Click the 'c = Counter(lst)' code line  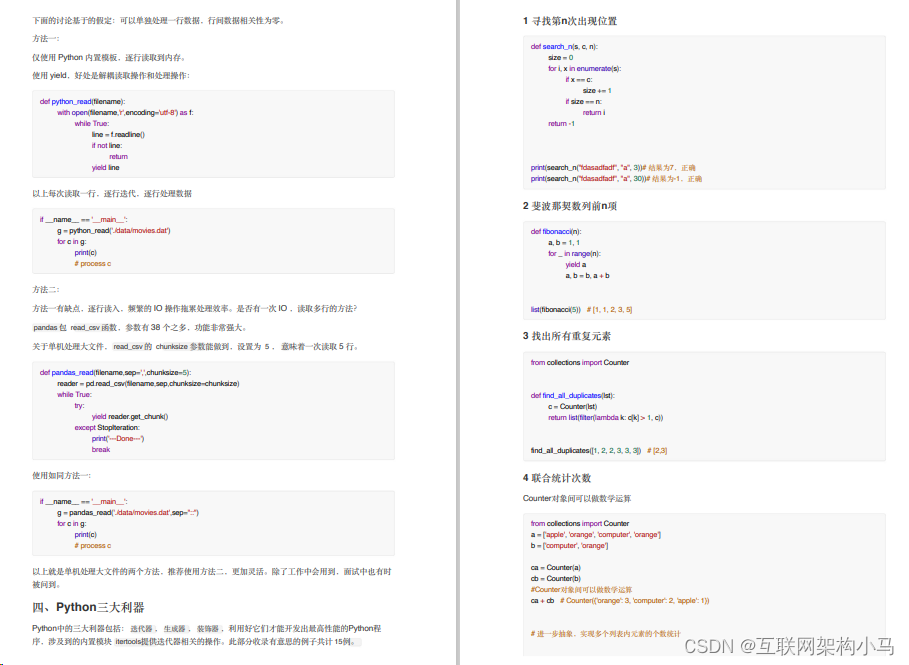pyautogui.click(x=572, y=406)
